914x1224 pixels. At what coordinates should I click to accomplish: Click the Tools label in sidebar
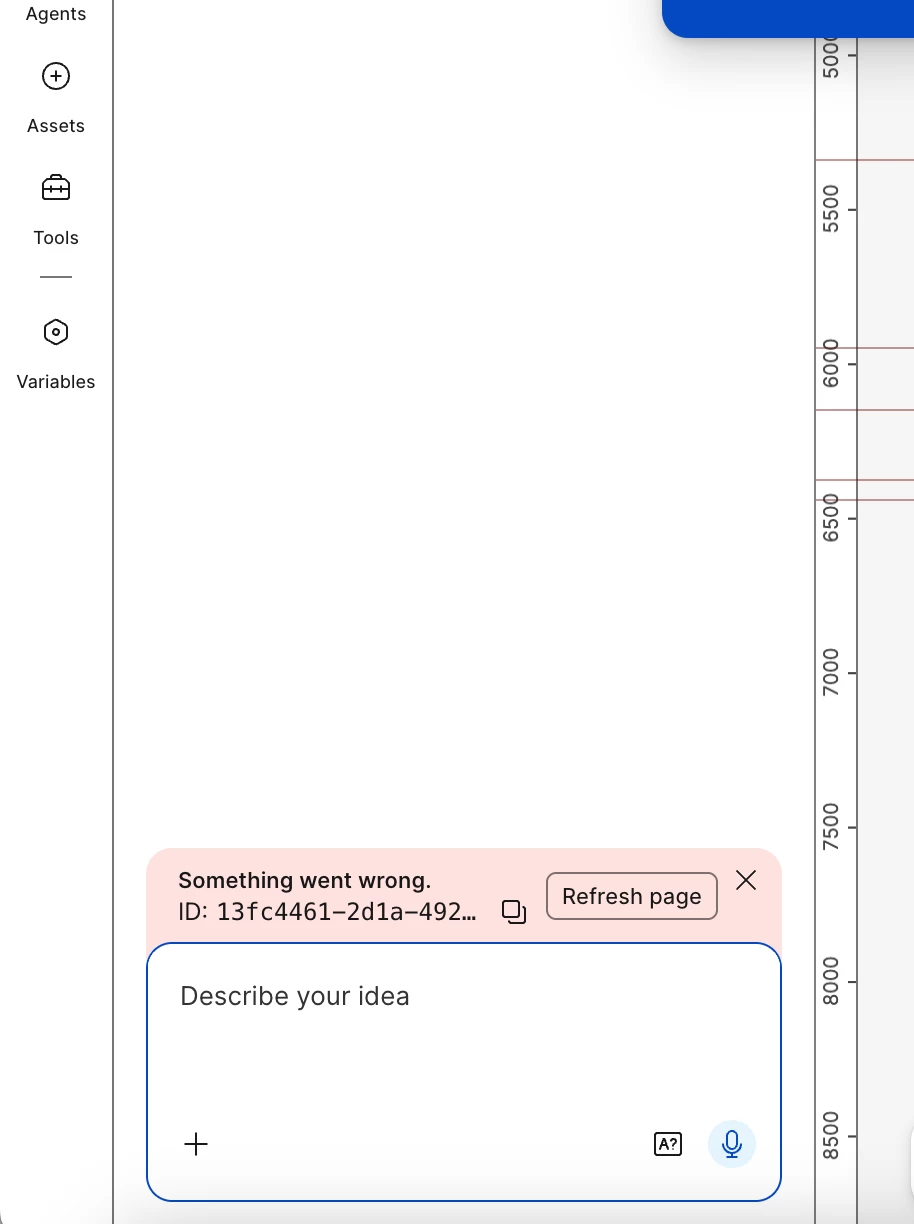click(x=56, y=238)
